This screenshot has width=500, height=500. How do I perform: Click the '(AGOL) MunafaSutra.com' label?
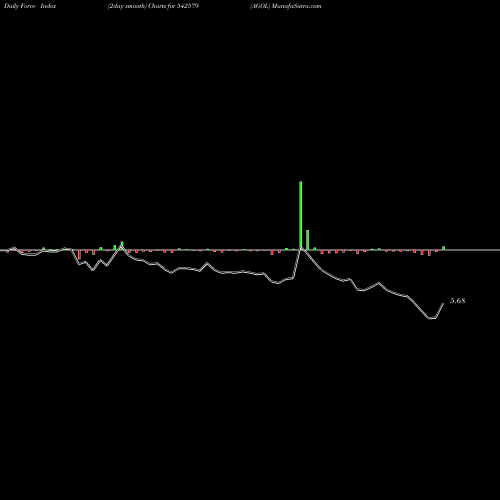pos(286,6)
